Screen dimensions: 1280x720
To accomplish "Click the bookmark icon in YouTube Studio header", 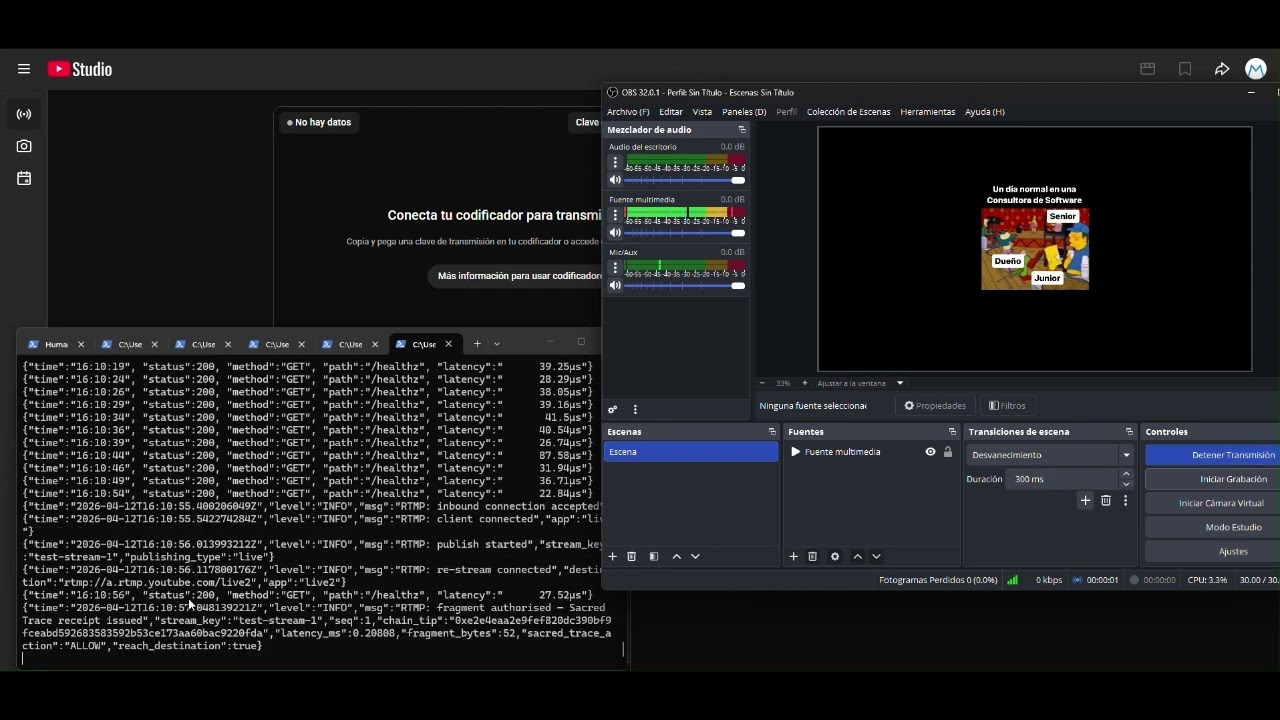I will tap(1185, 69).
